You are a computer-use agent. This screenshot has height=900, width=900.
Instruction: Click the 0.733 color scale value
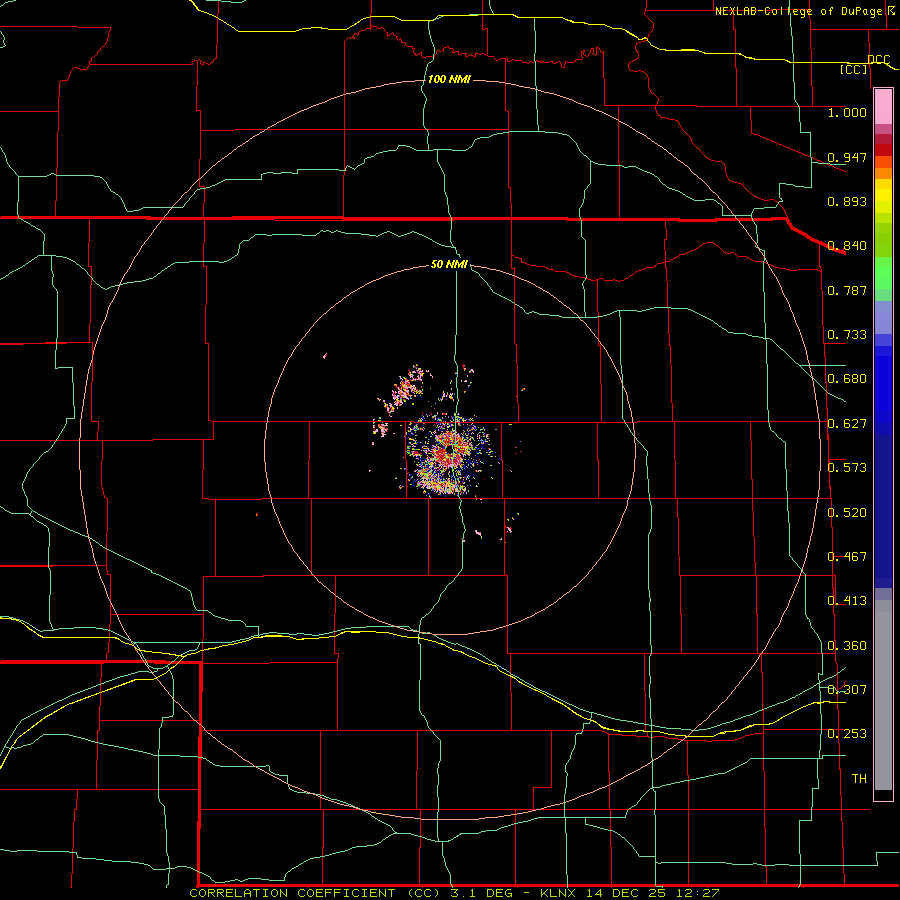(x=847, y=335)
